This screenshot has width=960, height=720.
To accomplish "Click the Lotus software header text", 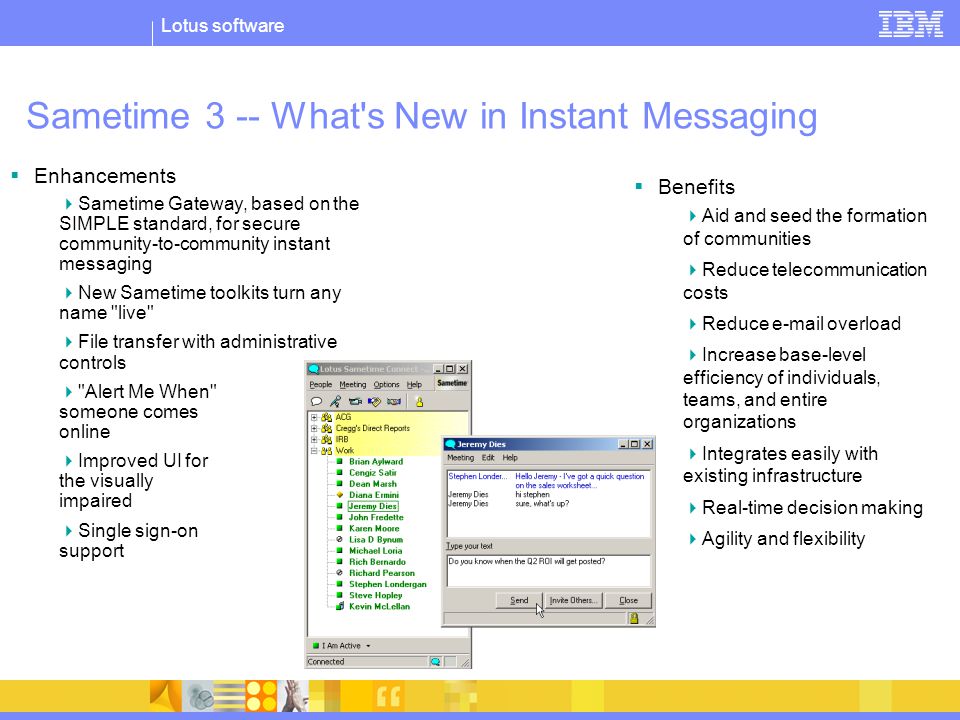I will 222,26.
